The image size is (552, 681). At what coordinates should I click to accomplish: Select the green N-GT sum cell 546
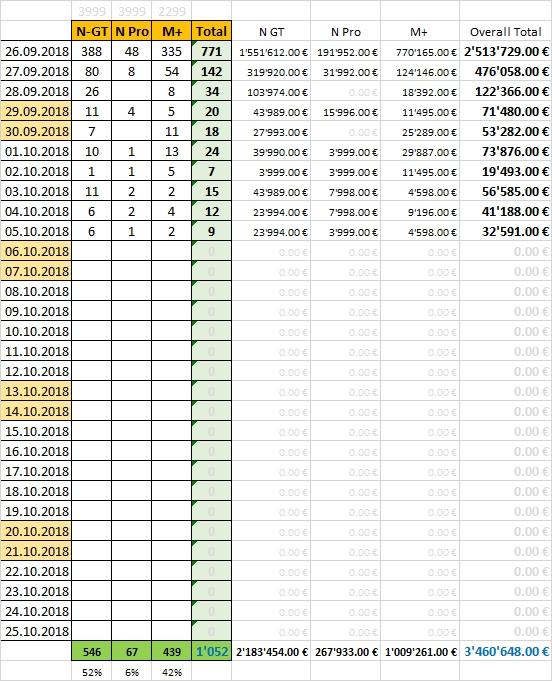91,651
